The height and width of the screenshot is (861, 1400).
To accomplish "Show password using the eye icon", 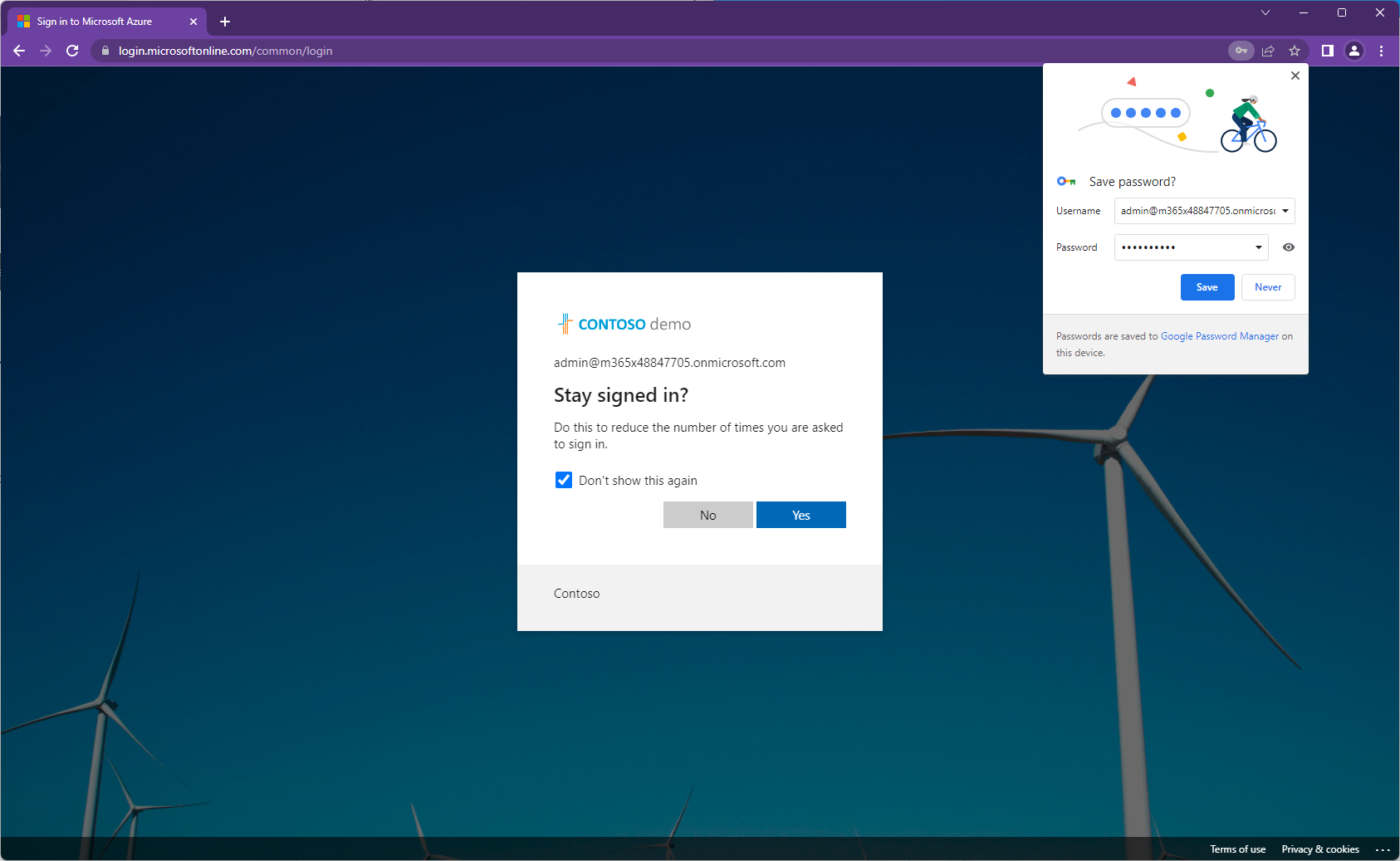I will tap(1289, 247).
